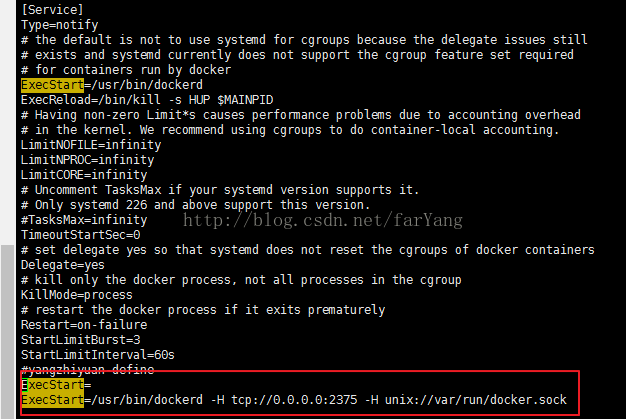Click the empty ExecStart= line in red box
This screenshot has width=626, height=419.
(56, 385)
